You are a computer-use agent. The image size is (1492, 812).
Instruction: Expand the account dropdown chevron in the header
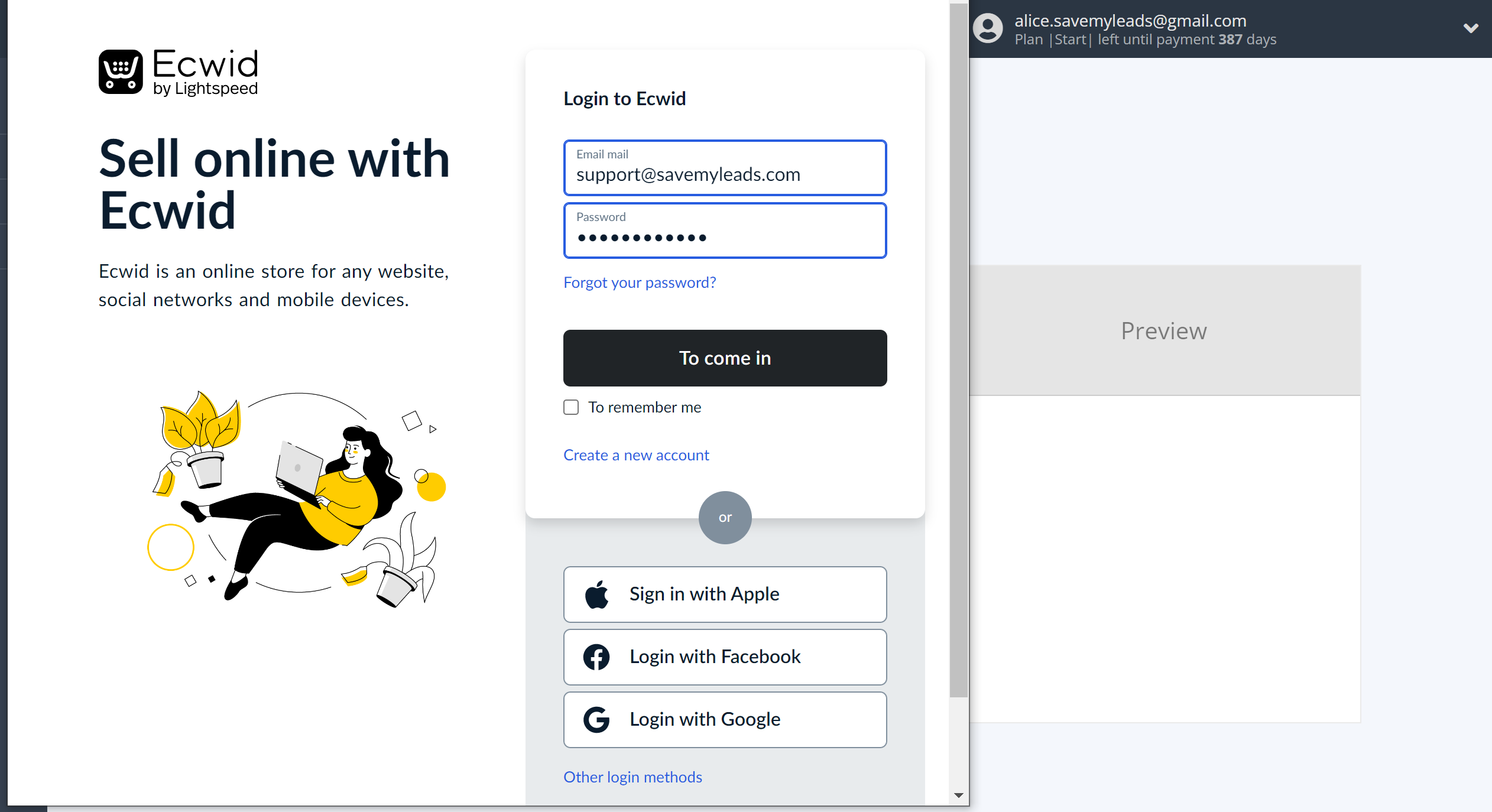pyautogui.click(x=1471, y=28)
